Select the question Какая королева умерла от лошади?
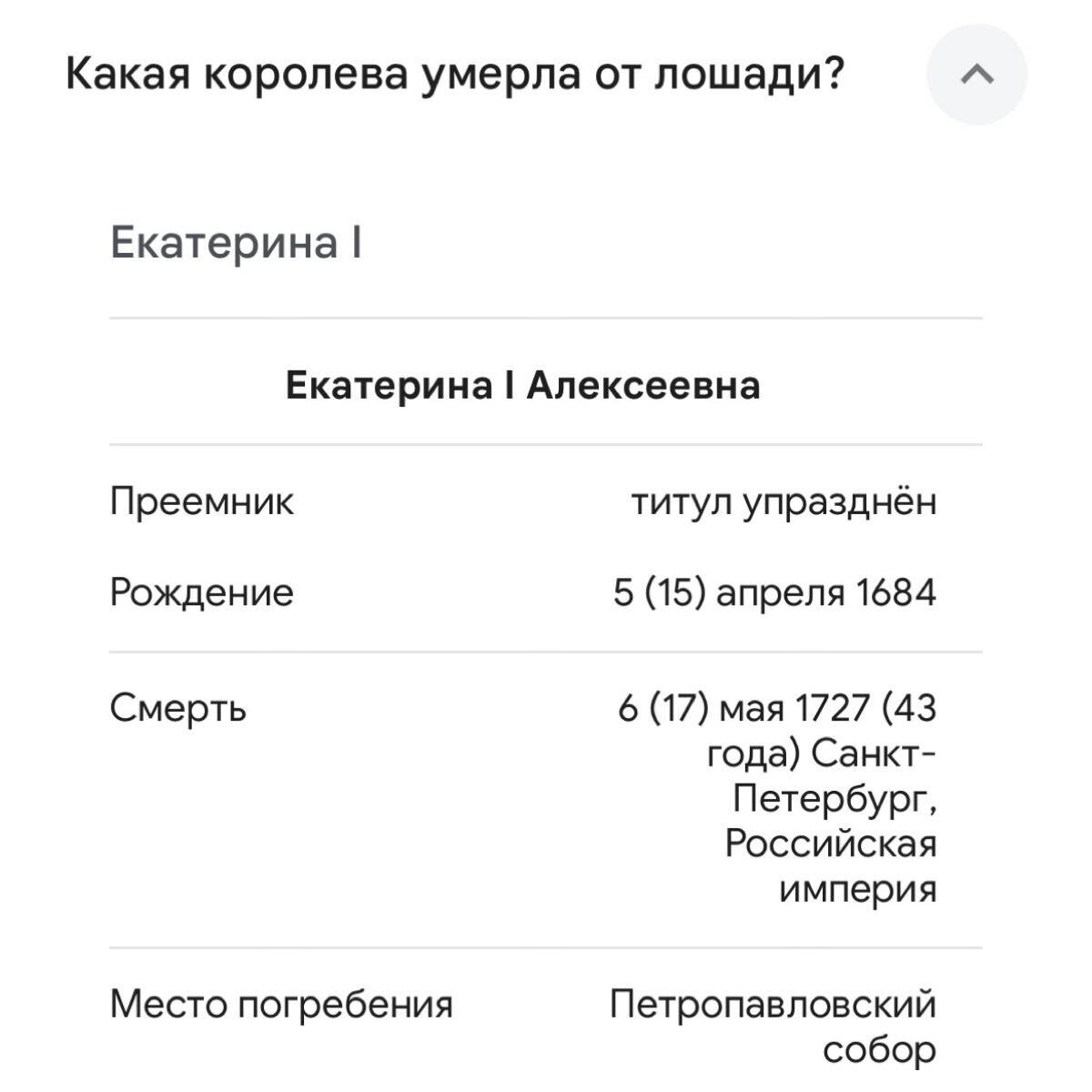The width and height of the screenshot is (1092, 1092). tap(455, 75)
